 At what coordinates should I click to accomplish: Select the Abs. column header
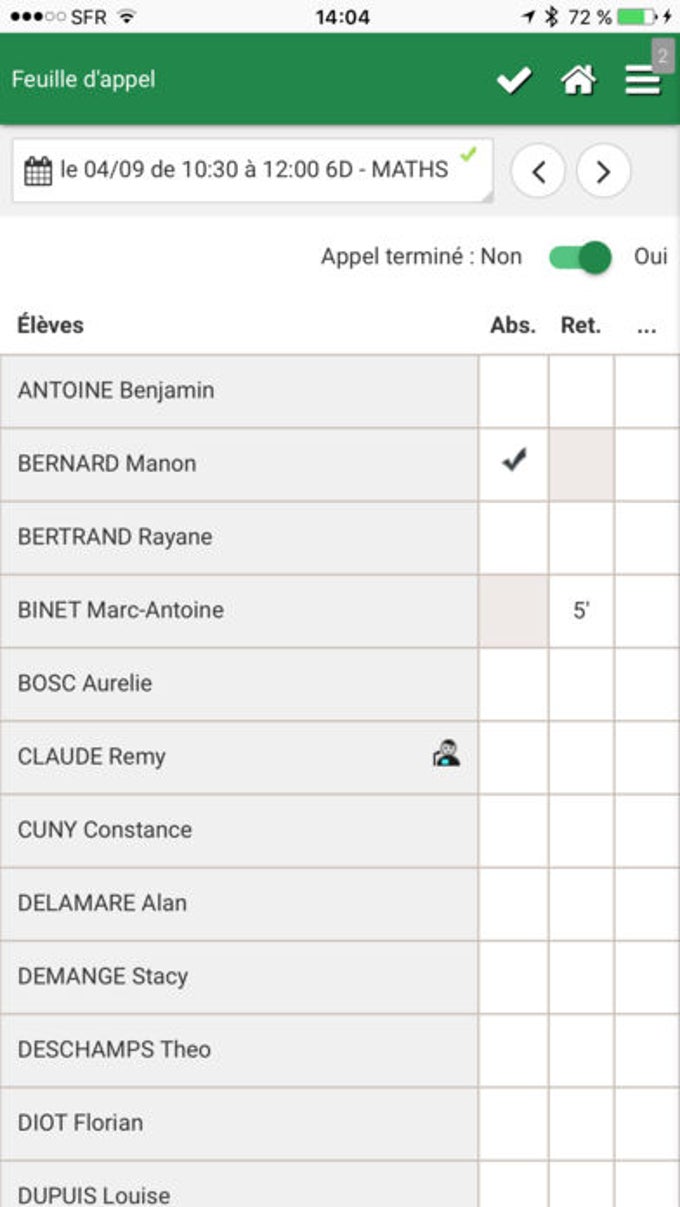(513, 325)
